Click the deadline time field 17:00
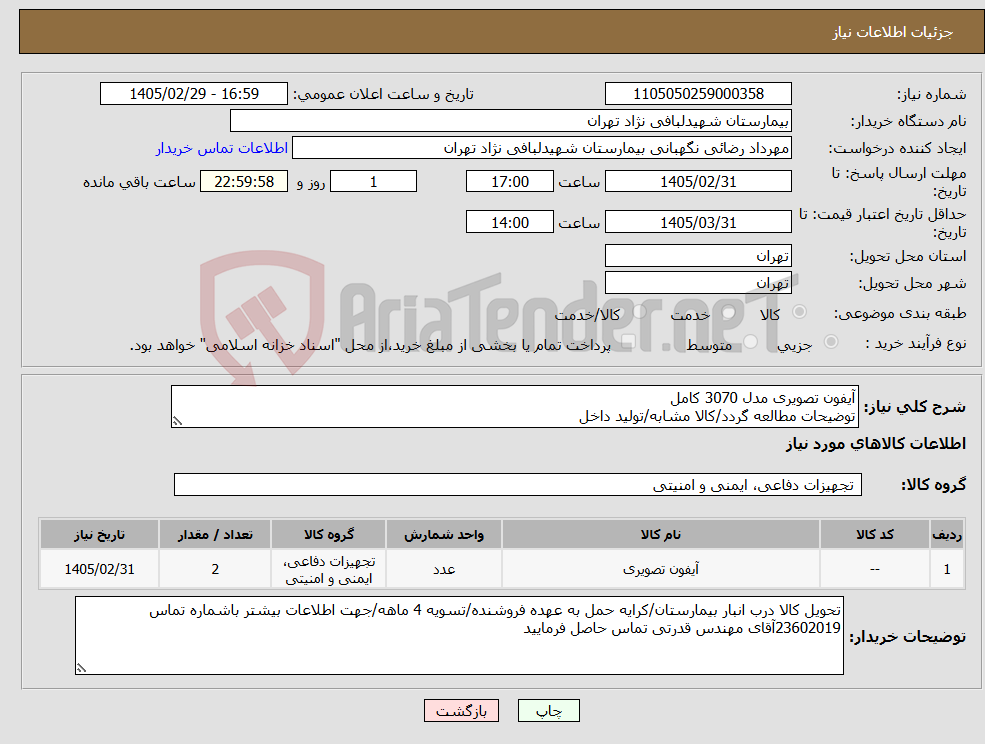The width and height of the screenshot is (985, 744). 509,182
